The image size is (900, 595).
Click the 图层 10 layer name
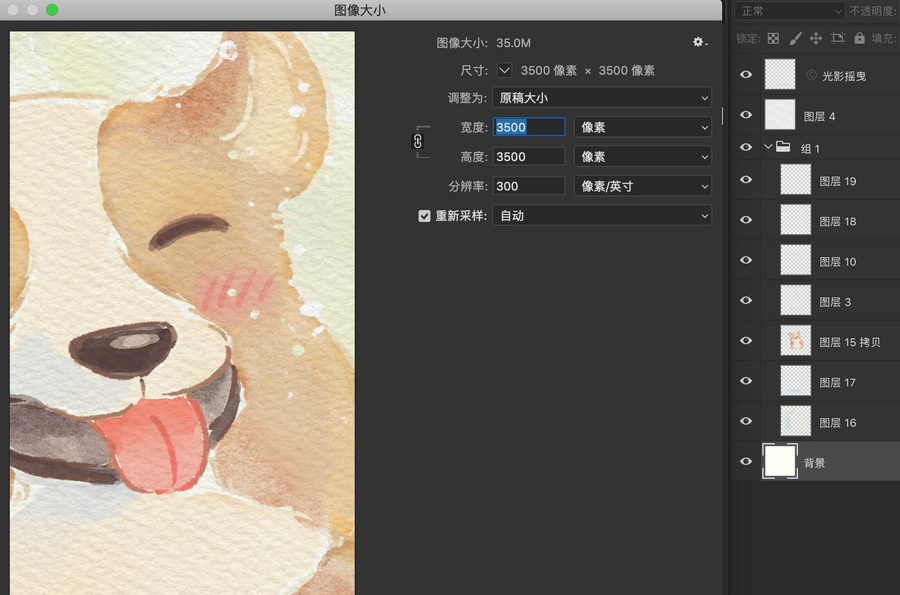point(837,262)
